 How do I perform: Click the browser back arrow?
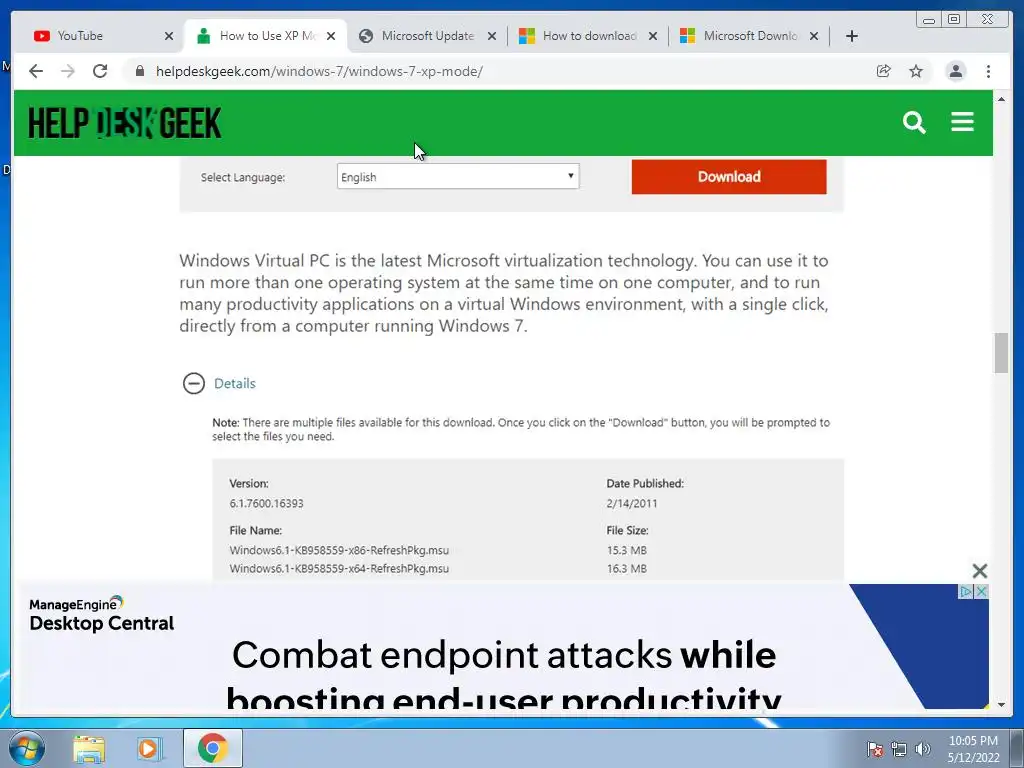coord(36,71)
